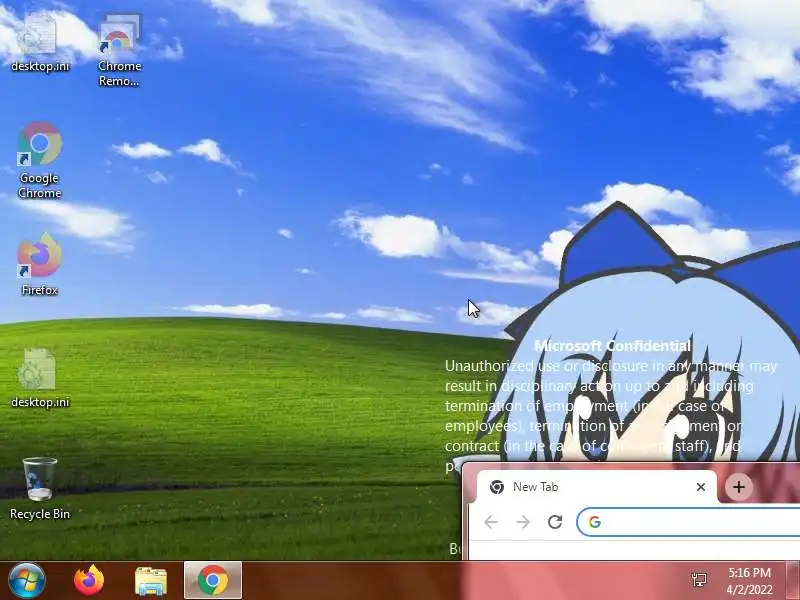Select the desktop.ini icon above Recycle Bin
Screen dimensions: 800x600
[40, 378]
